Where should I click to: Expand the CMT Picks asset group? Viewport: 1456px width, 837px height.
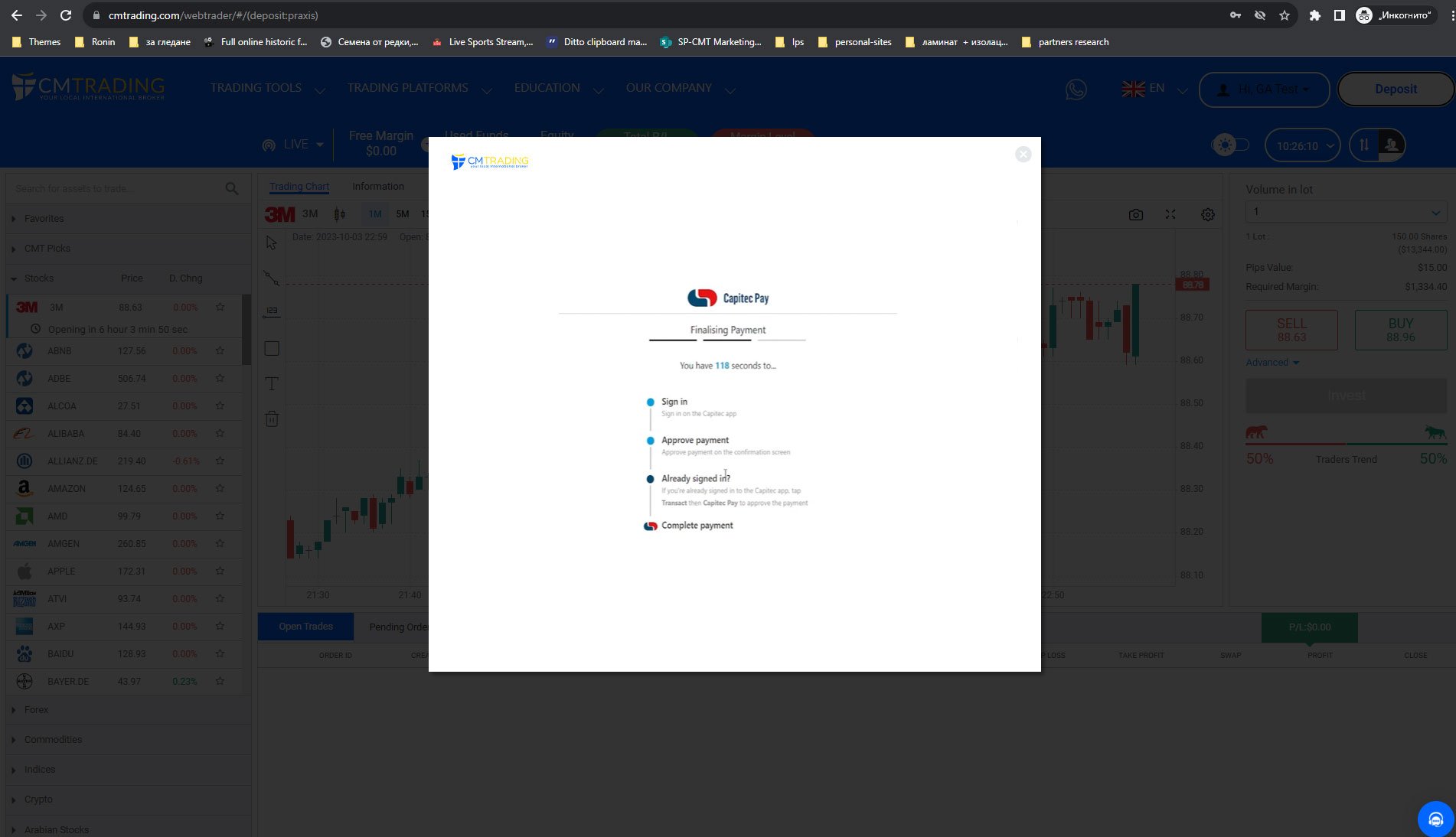pos(128,249)
